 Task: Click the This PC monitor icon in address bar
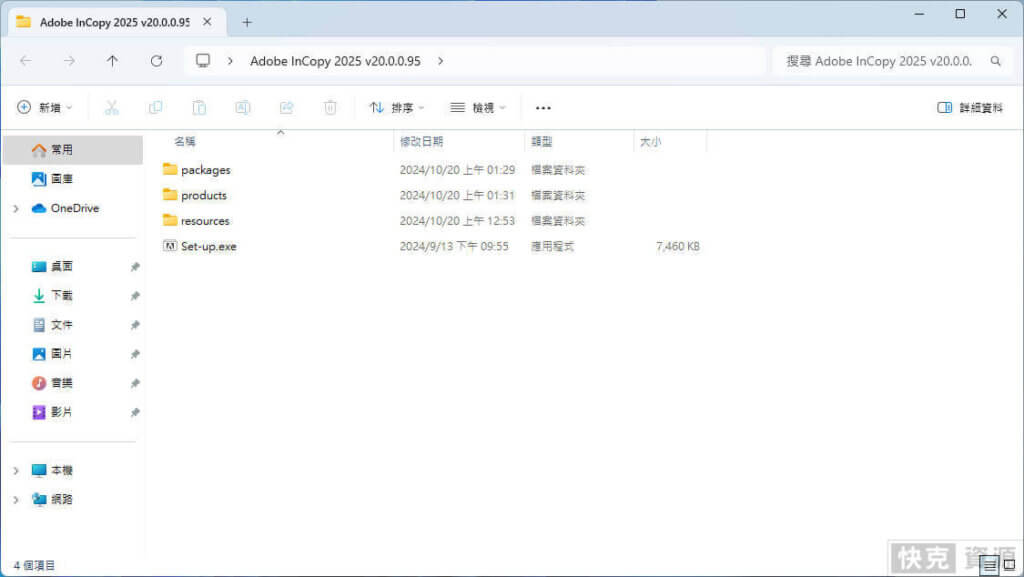[x=203, y=61]
